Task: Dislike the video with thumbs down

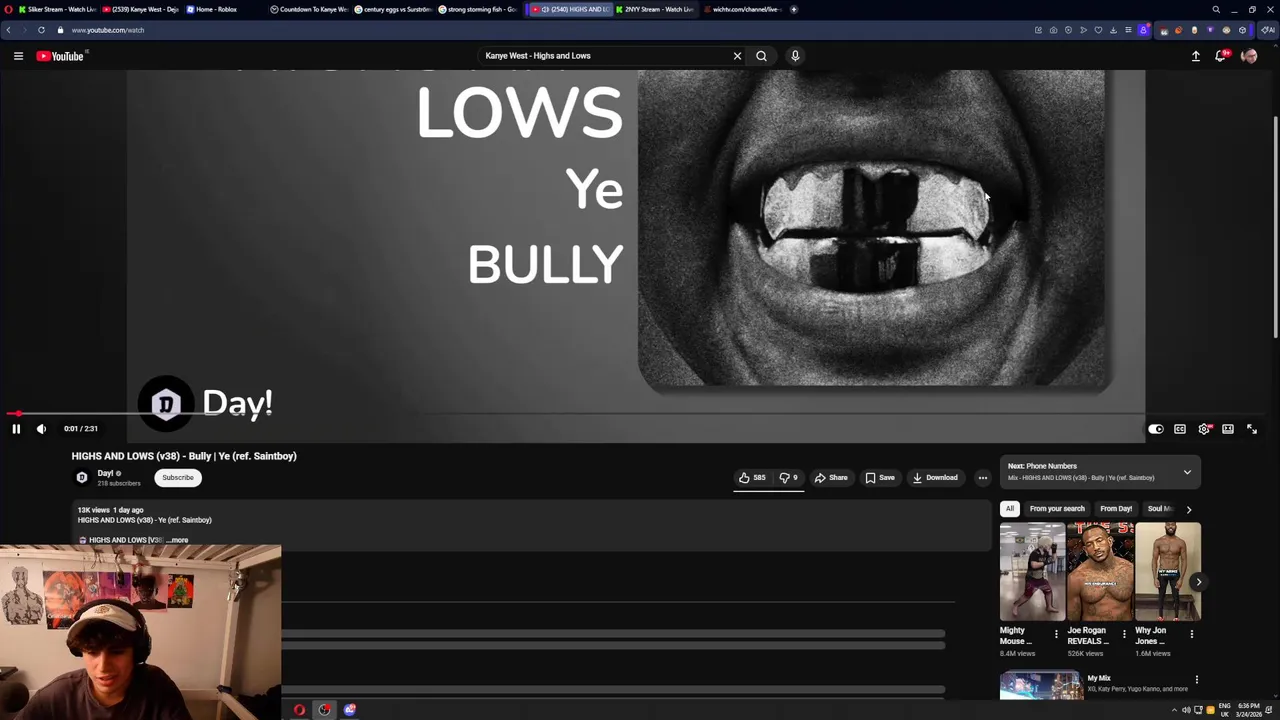Action: [x=788, y=478]
